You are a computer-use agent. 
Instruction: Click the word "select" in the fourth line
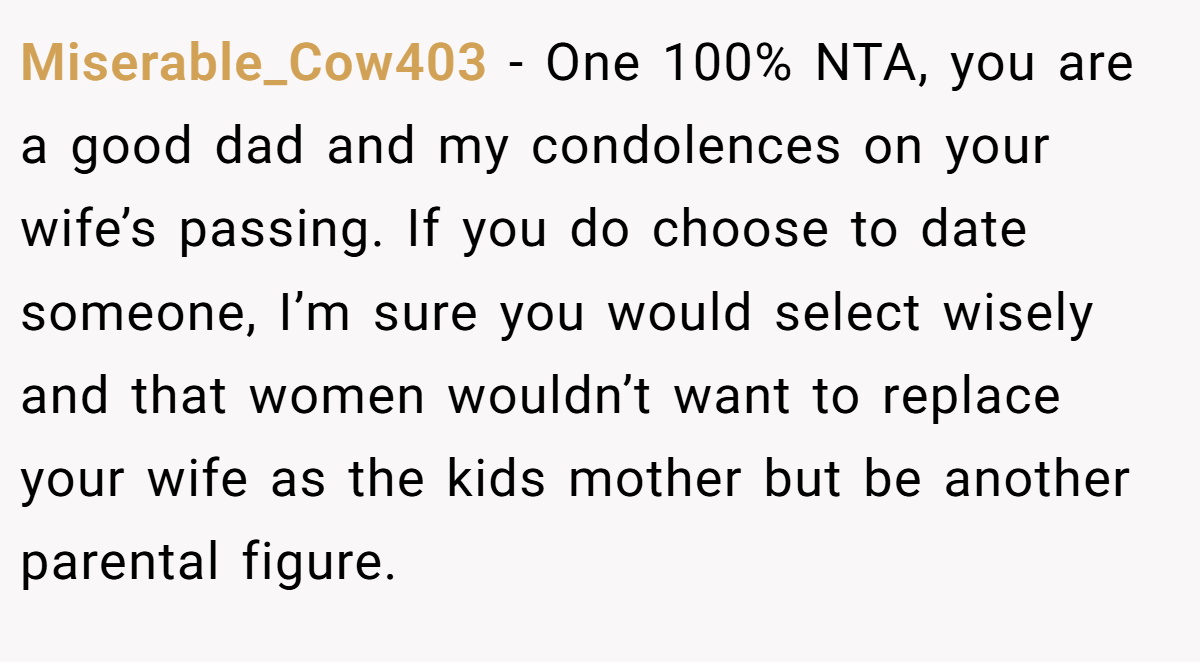847,313
